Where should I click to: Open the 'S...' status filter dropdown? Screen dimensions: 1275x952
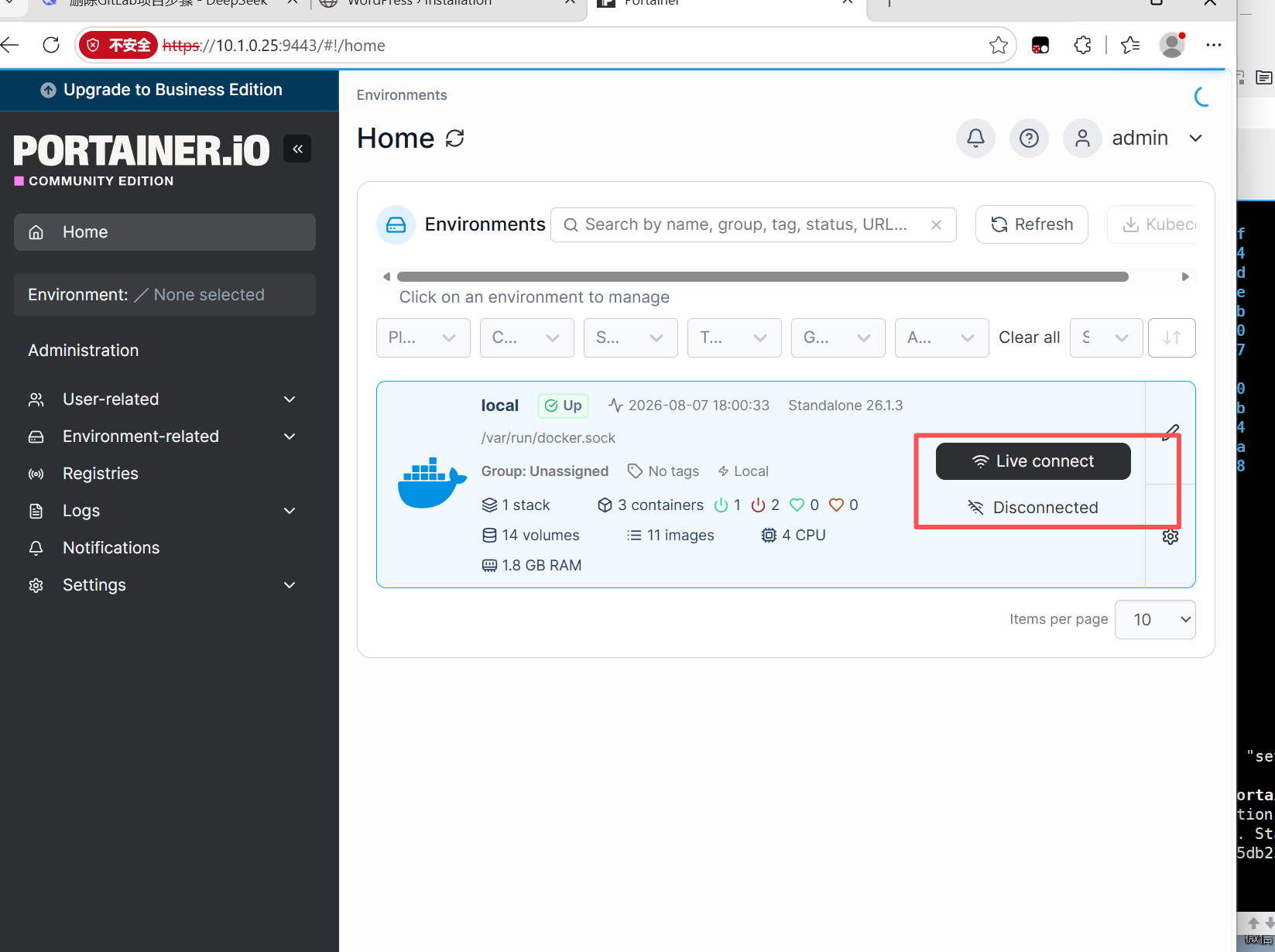tap(631, 337)
